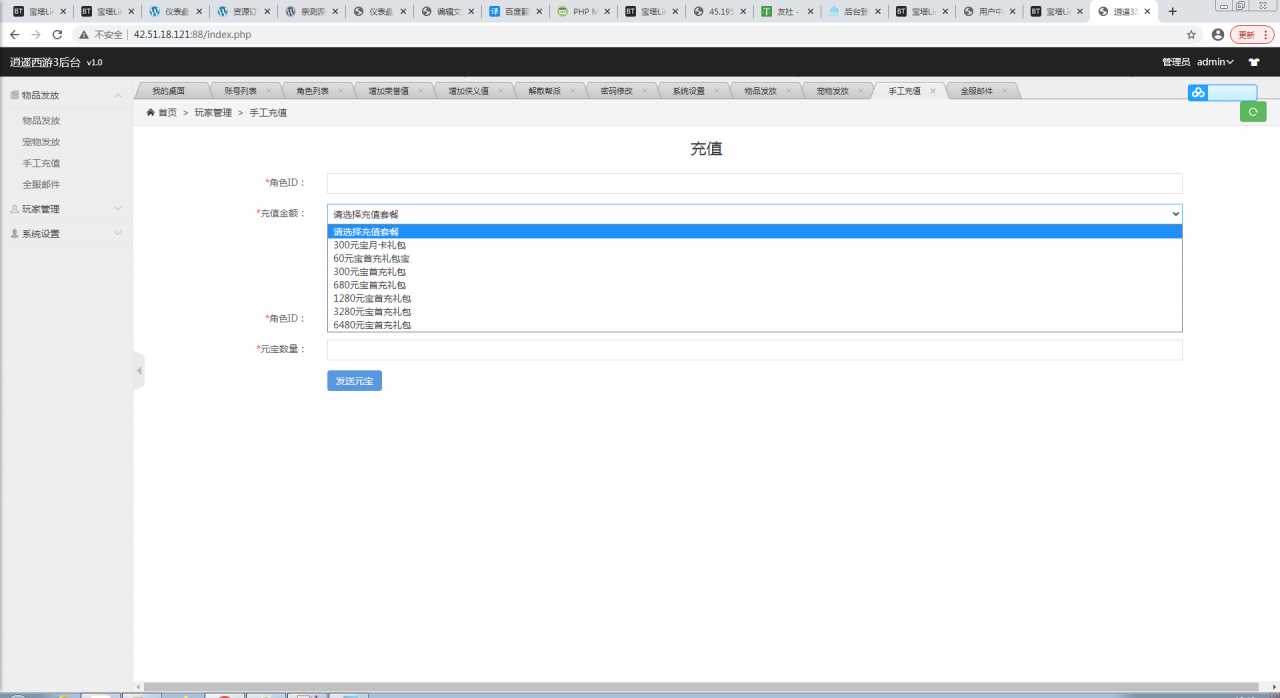Click the green refresh icon button

pos(1252,112)
